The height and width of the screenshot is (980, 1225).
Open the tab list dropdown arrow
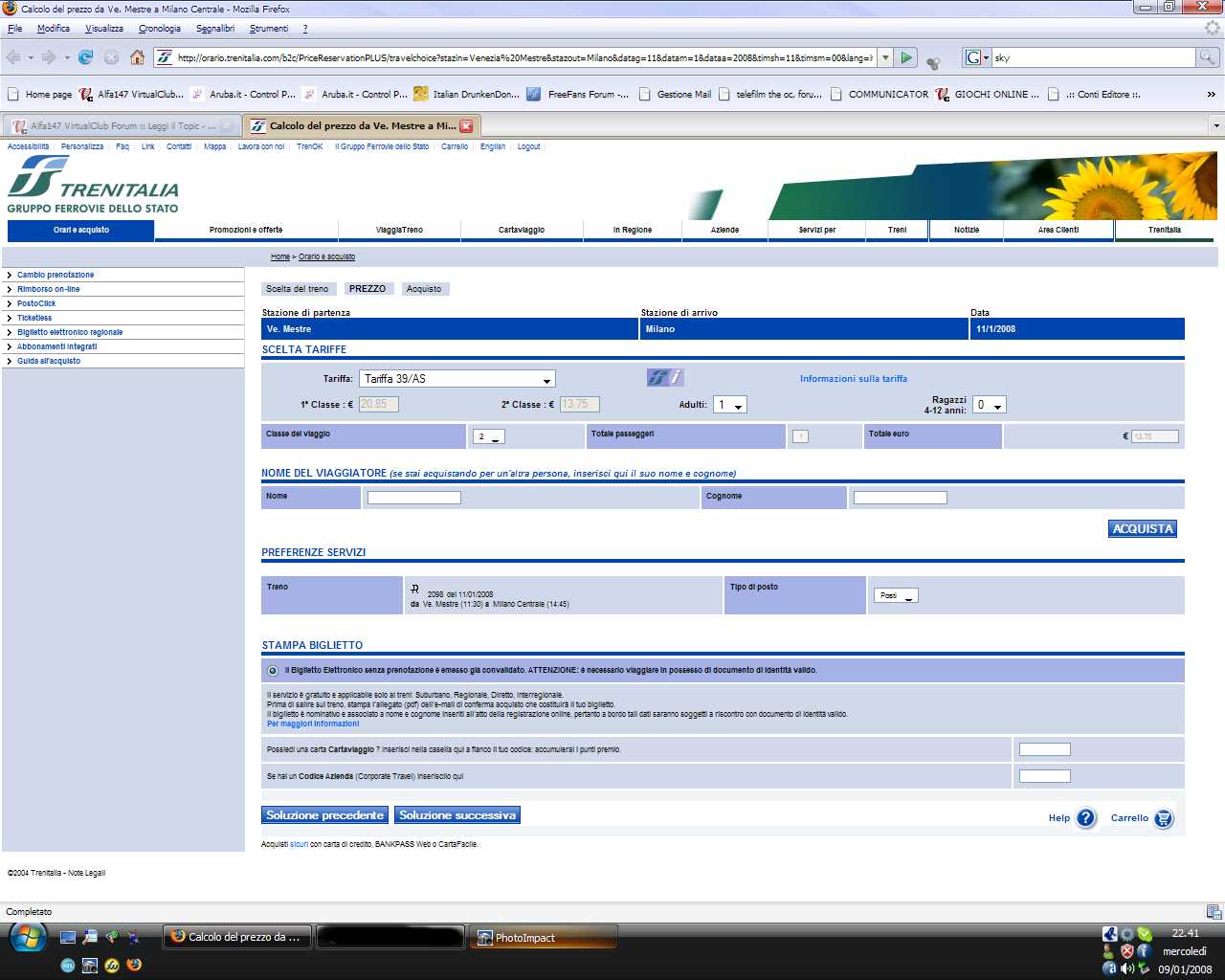click(x=1216, y=125)
